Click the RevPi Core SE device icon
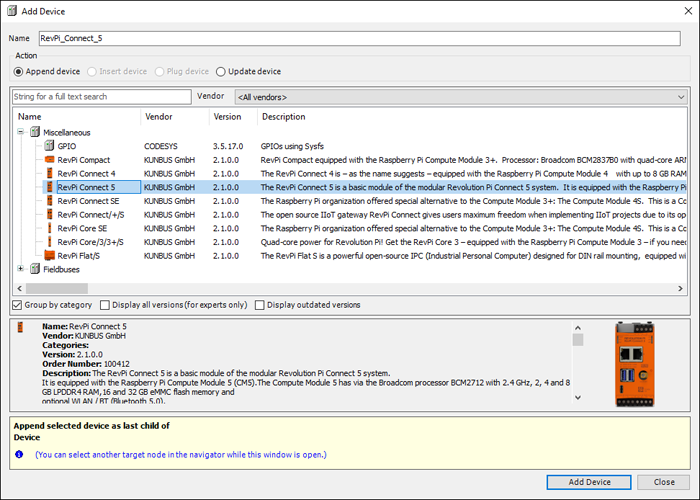 [48, 228]
